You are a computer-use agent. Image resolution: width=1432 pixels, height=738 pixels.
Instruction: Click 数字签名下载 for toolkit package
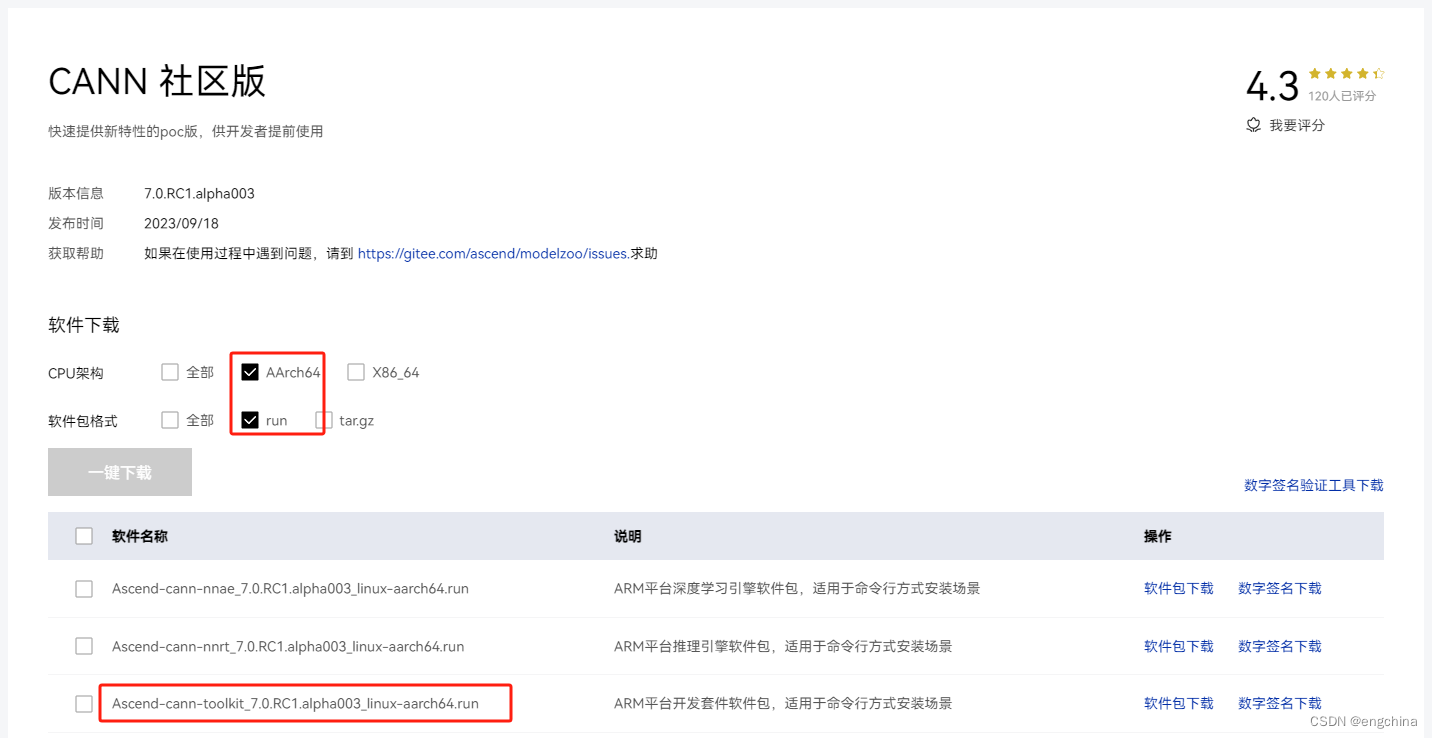click(1280, 704)
